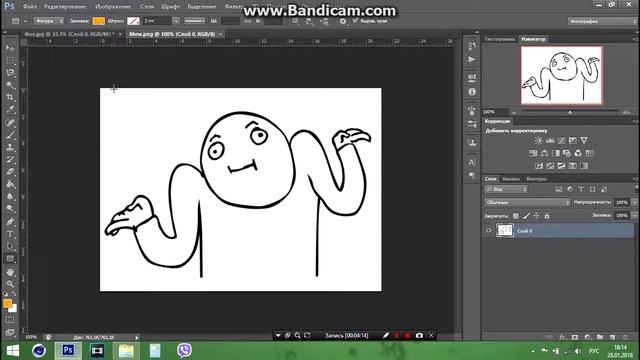Select the Move tool
640x360 pixels.
(10, 48)
